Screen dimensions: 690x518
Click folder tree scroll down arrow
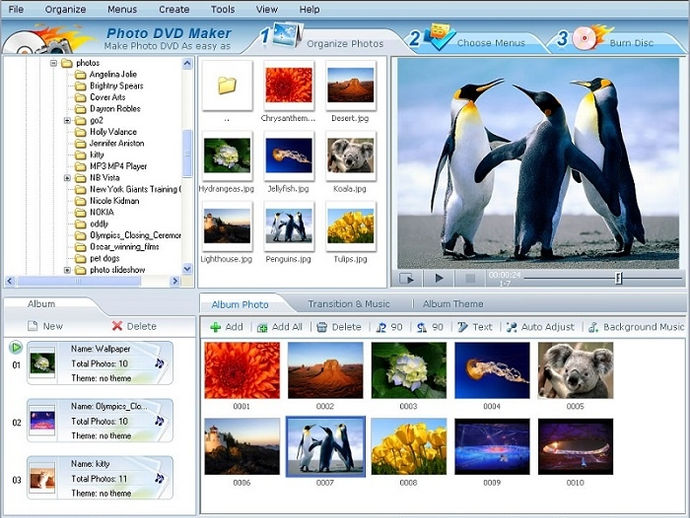pos(187,268)
